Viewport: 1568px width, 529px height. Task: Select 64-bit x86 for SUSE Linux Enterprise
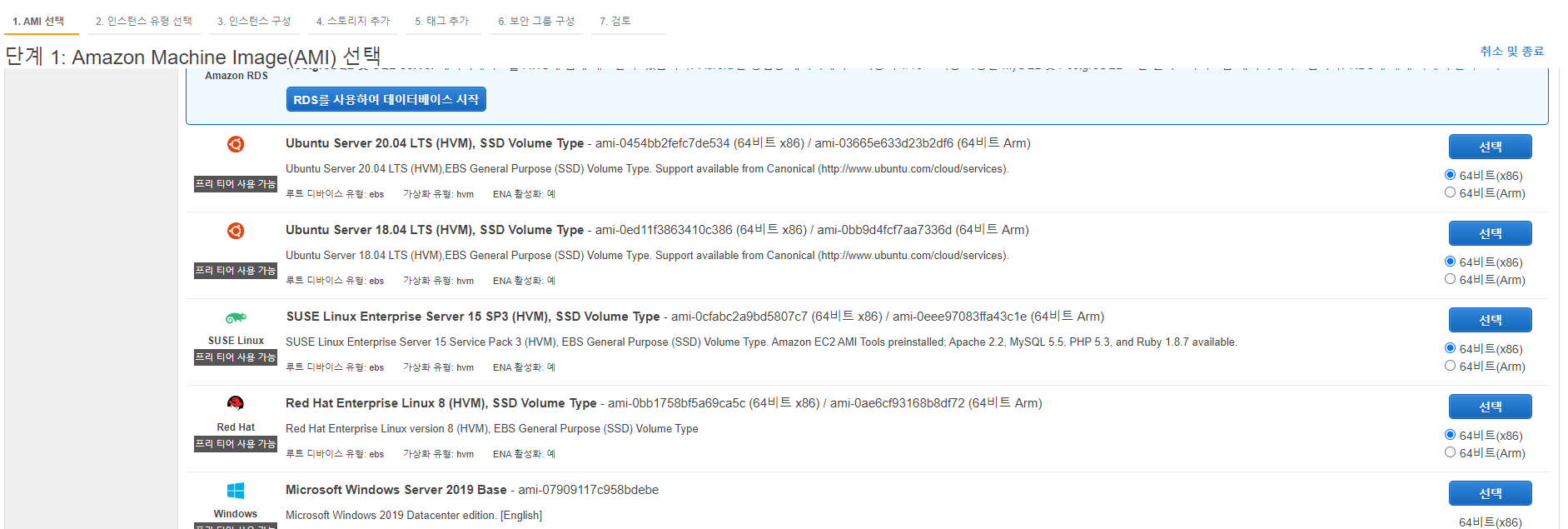[x=1450, y=348]
